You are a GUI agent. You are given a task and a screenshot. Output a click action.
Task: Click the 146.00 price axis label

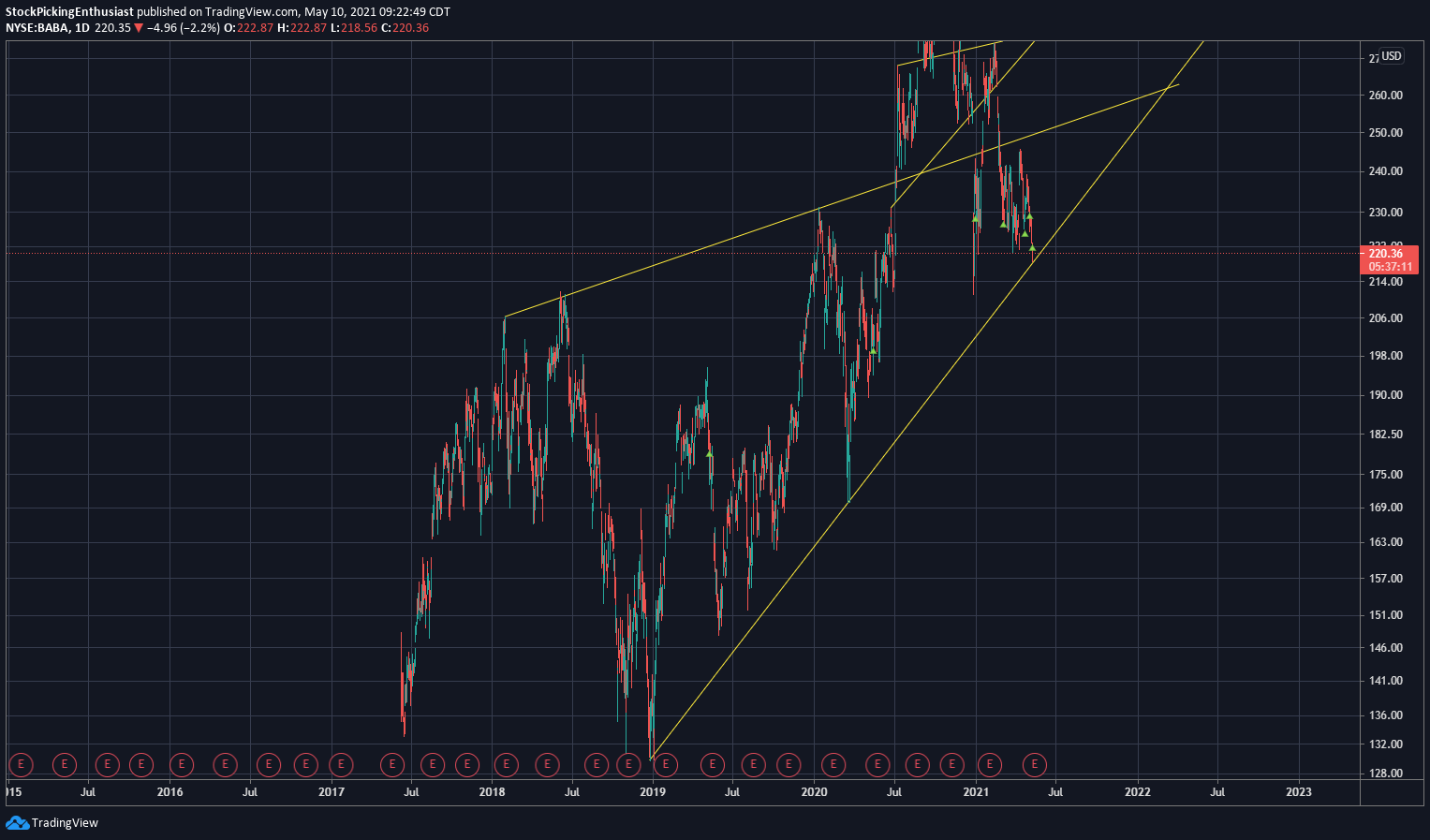point(1386,648)
